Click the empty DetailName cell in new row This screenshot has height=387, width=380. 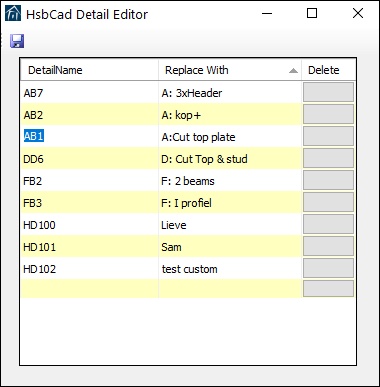pos(89,288)
